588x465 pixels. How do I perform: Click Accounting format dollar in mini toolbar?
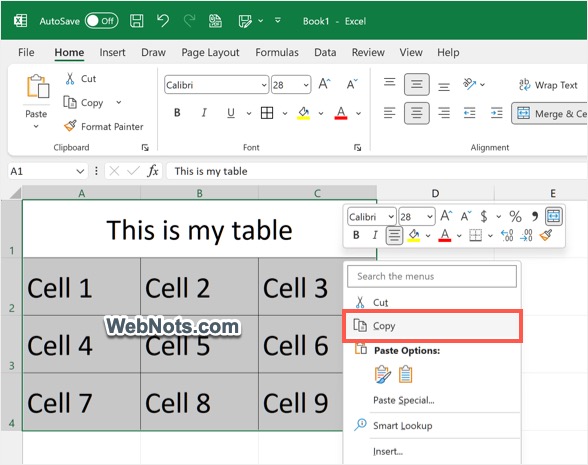[484, 216]
